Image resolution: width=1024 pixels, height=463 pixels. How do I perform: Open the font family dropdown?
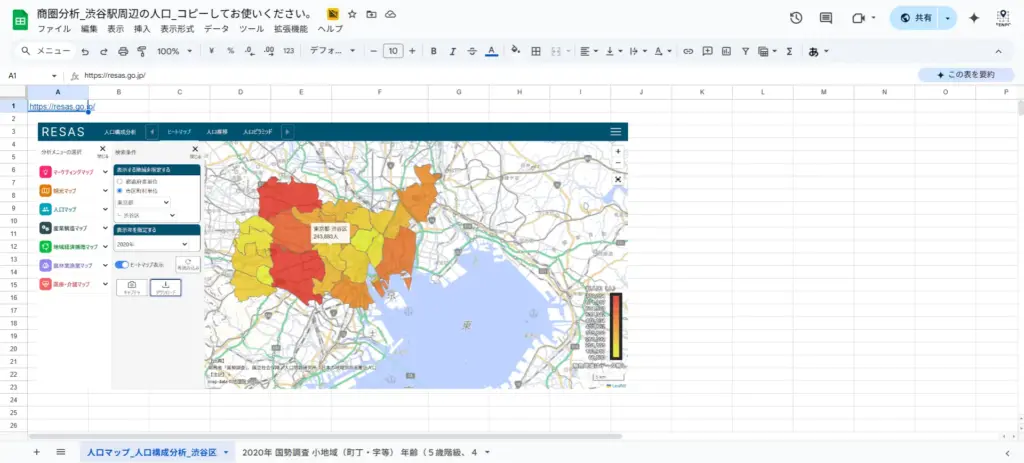click(332, 51)
